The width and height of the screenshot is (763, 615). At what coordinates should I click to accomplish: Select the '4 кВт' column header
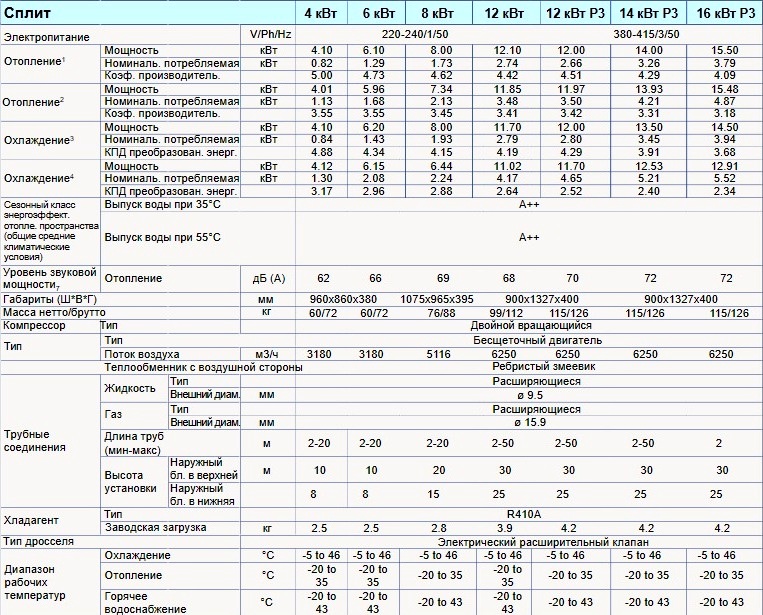[x=321, y=13]
